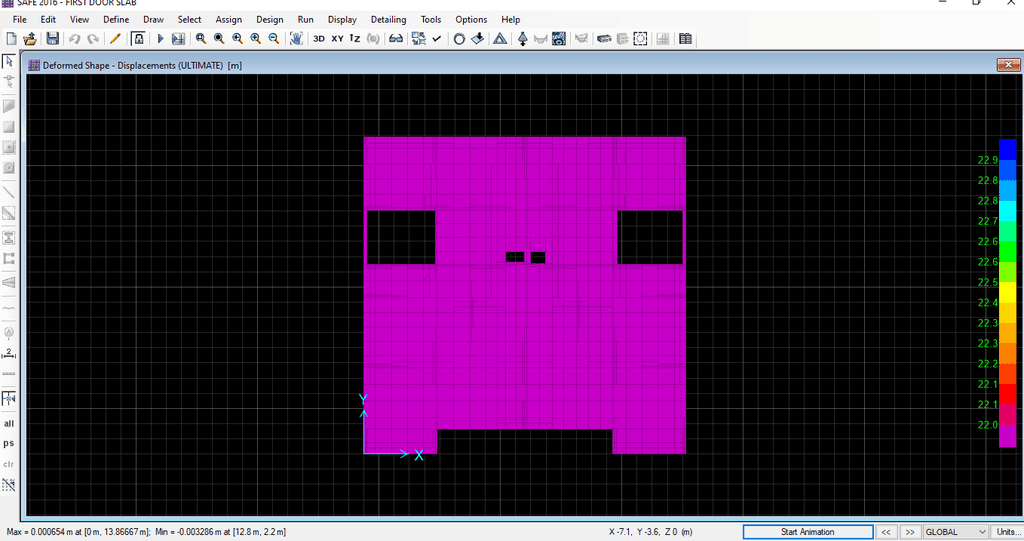Open the Detailing menu
The image size is (1024, 541).
389,20
